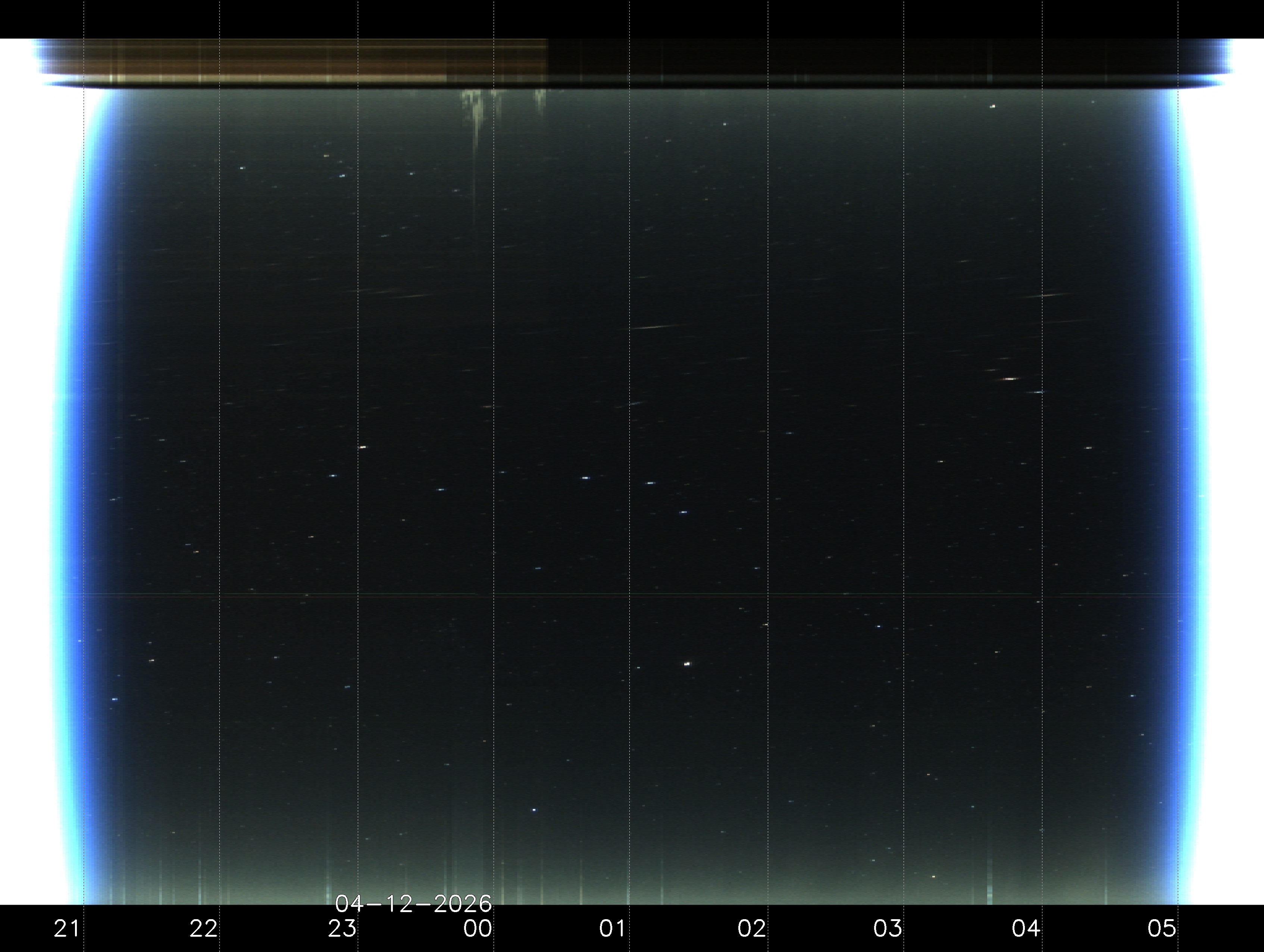This screenshot has width=1264, height=952.
Task: Click the bright white star trace after 01
Action: (687, 664)
